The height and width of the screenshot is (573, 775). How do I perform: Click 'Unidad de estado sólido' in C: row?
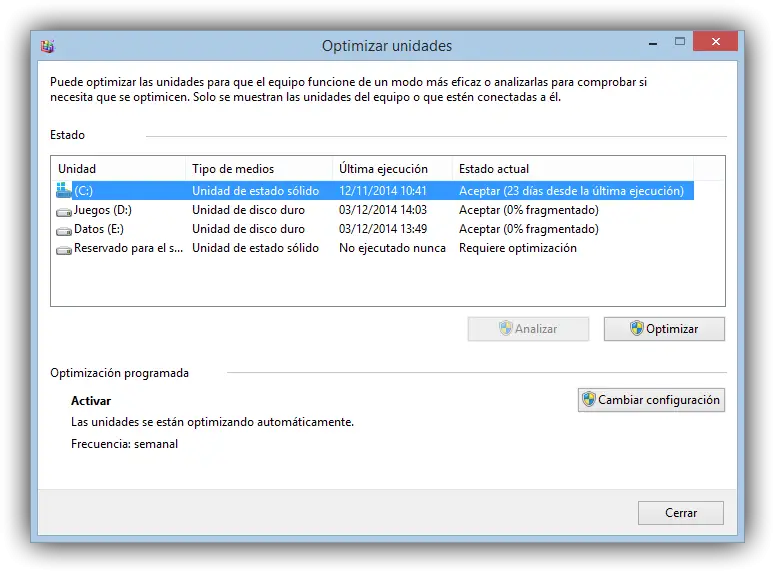[256, 191]
